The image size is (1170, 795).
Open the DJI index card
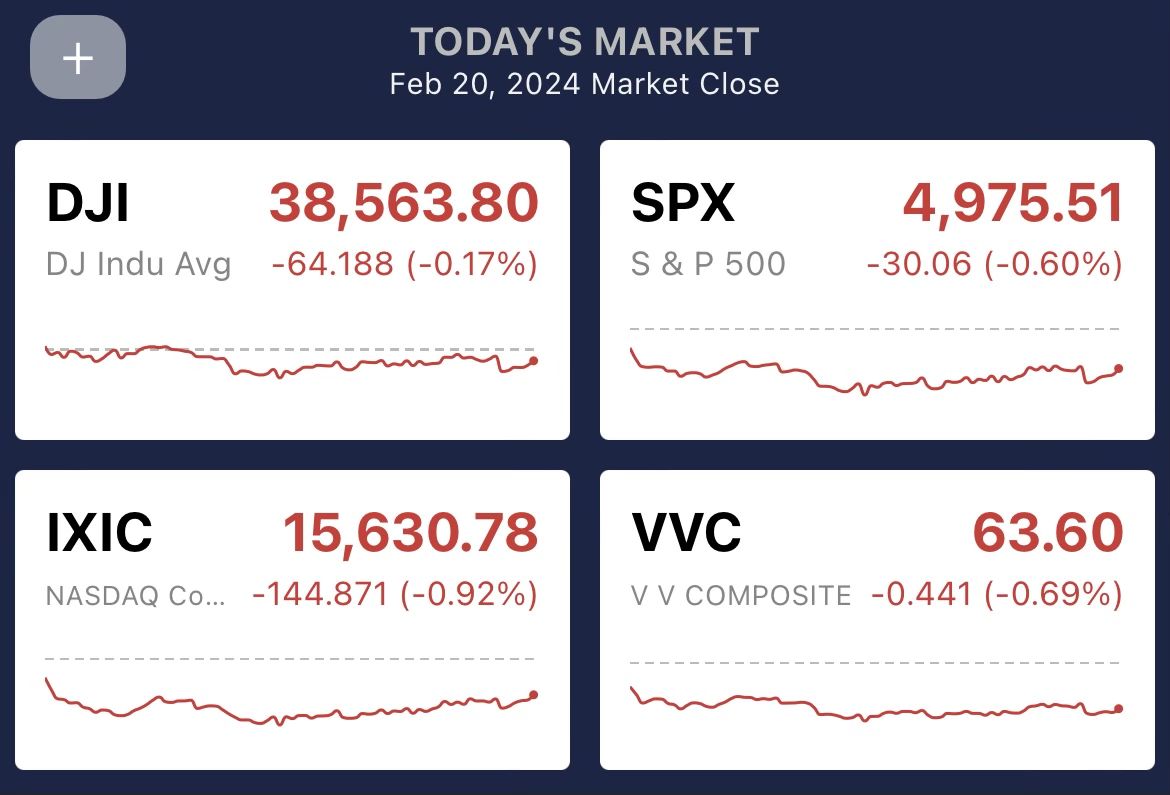pos(292,290)
